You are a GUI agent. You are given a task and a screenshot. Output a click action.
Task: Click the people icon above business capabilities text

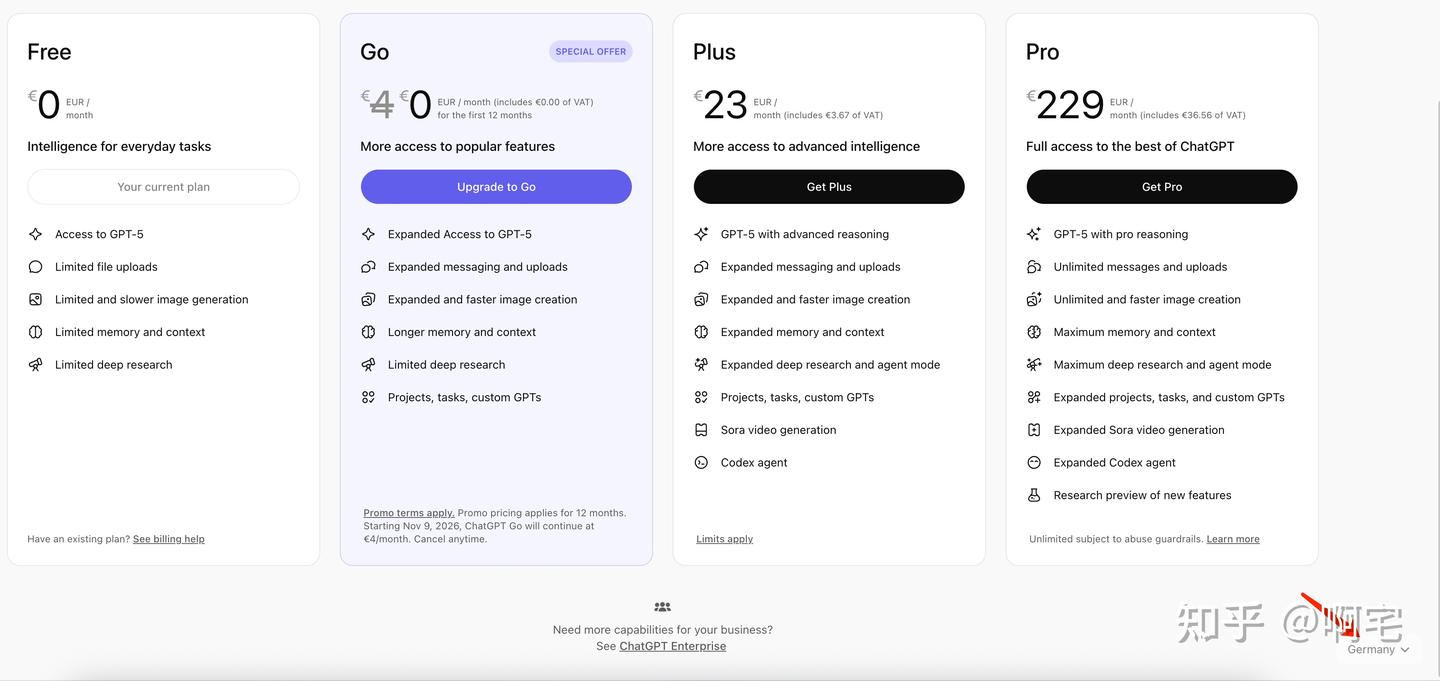pos(662,607)
